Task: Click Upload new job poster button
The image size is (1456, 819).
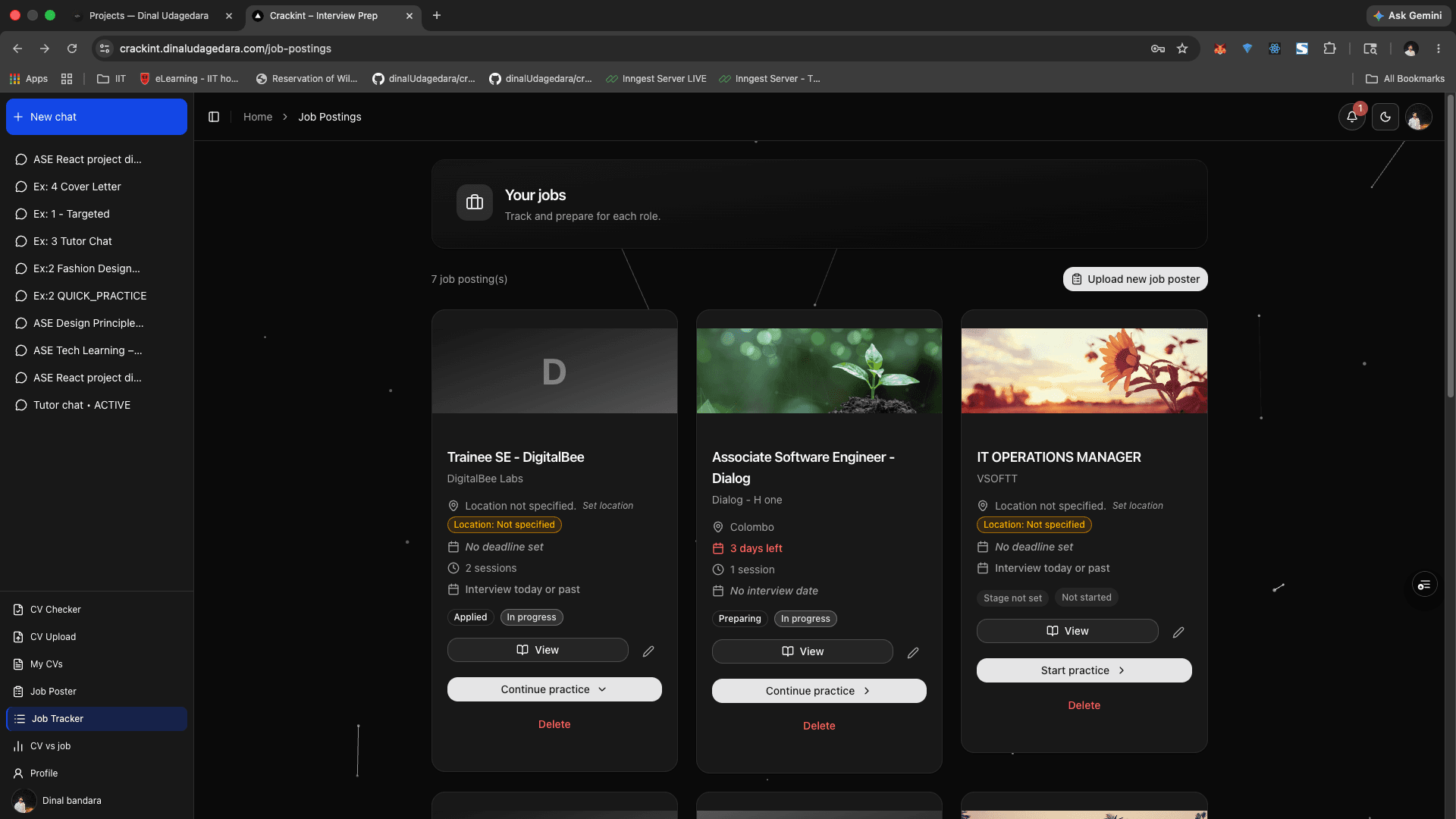Action: 1135,279
